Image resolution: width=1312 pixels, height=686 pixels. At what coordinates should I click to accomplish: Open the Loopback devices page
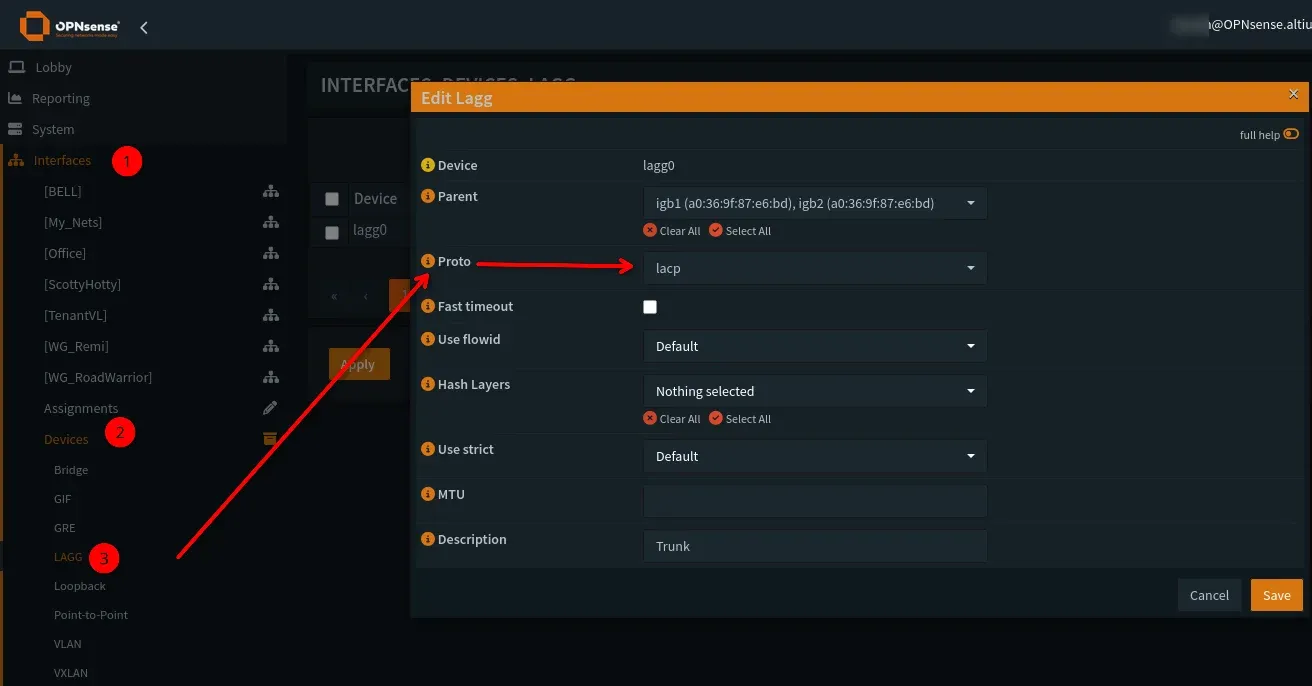(x=80, y=586)
